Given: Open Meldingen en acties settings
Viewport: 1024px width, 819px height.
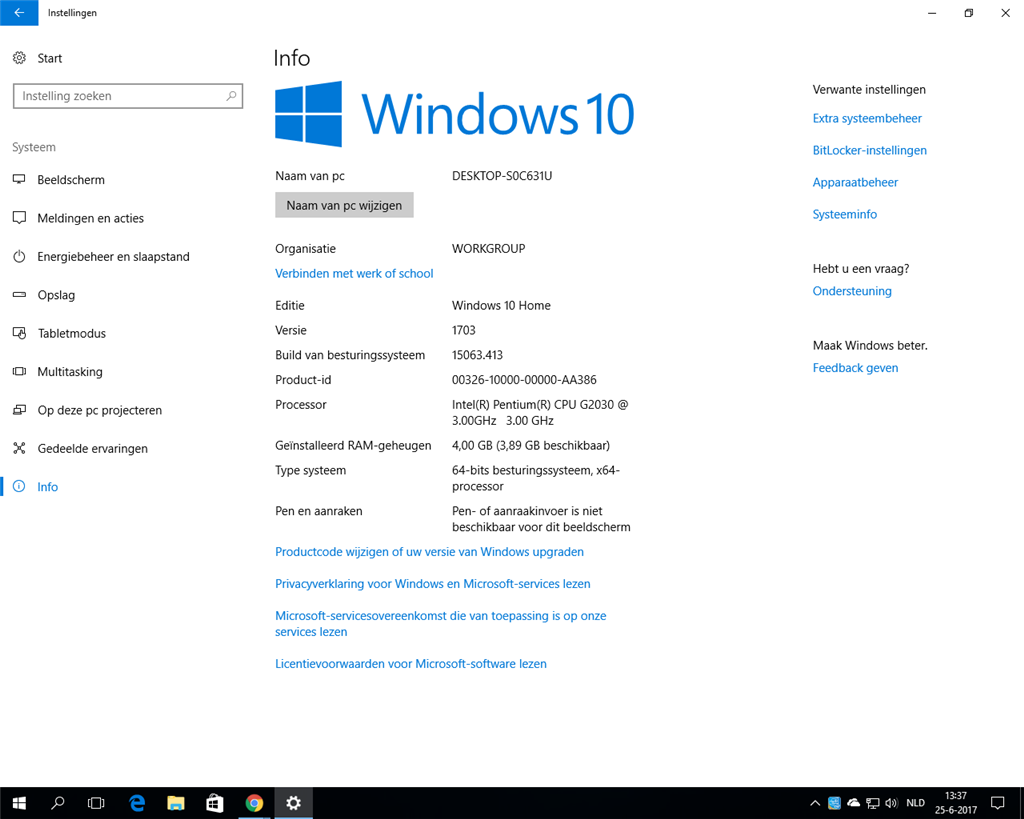Looking at the screenshot, I should click(78, 218).
